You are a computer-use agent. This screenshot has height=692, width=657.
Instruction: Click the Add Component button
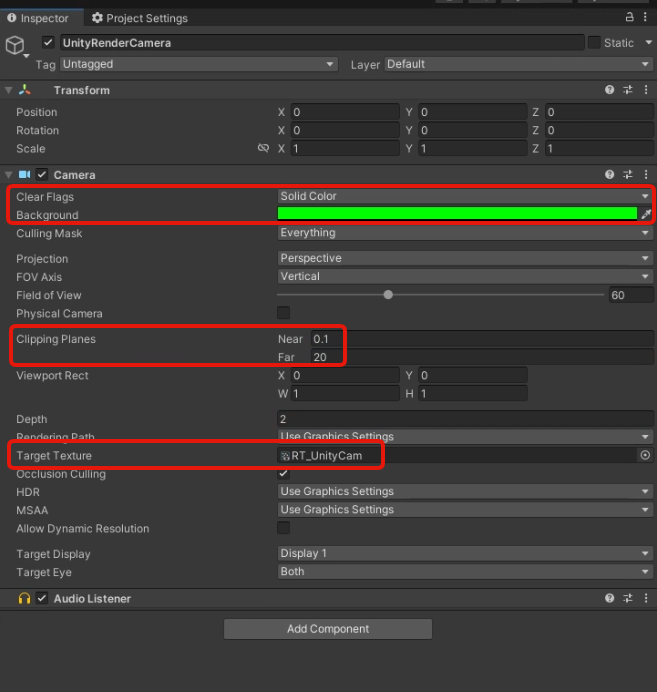click(x=328, y=629)
